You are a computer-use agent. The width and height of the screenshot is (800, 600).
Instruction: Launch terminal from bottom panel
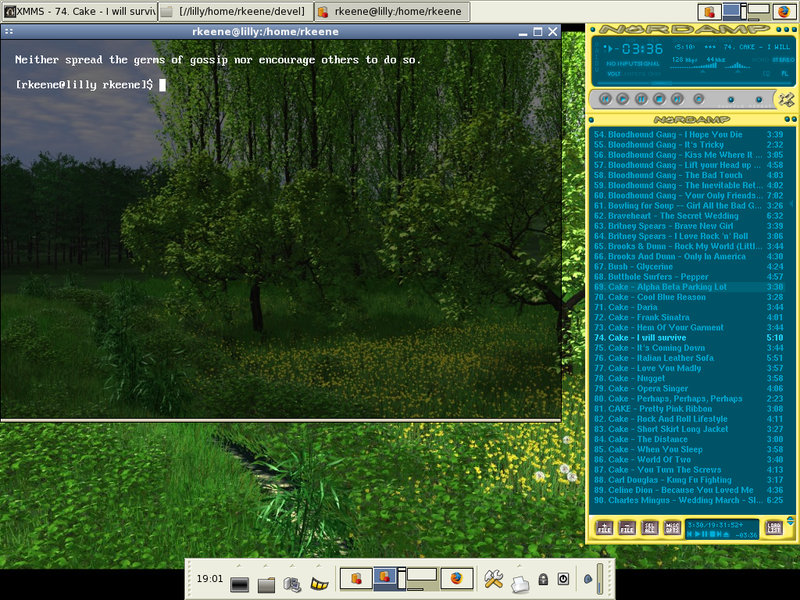239,584
